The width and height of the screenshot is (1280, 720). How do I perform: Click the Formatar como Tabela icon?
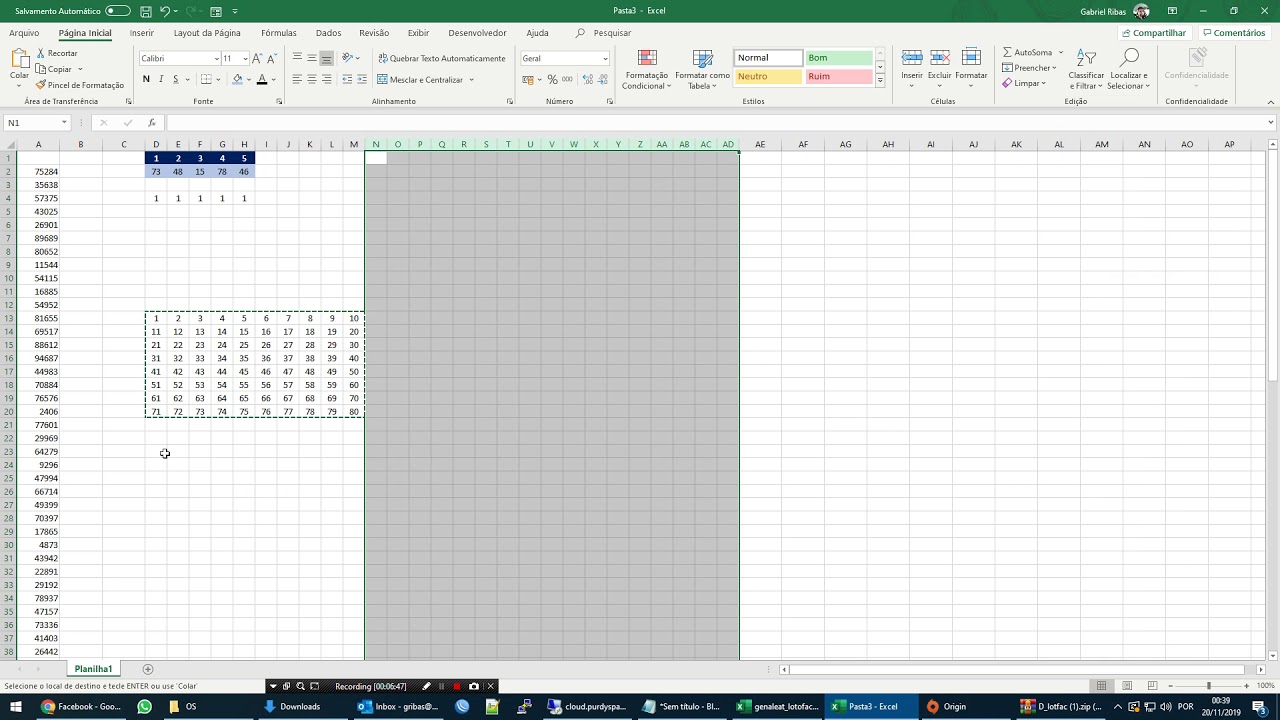(703, 58)
